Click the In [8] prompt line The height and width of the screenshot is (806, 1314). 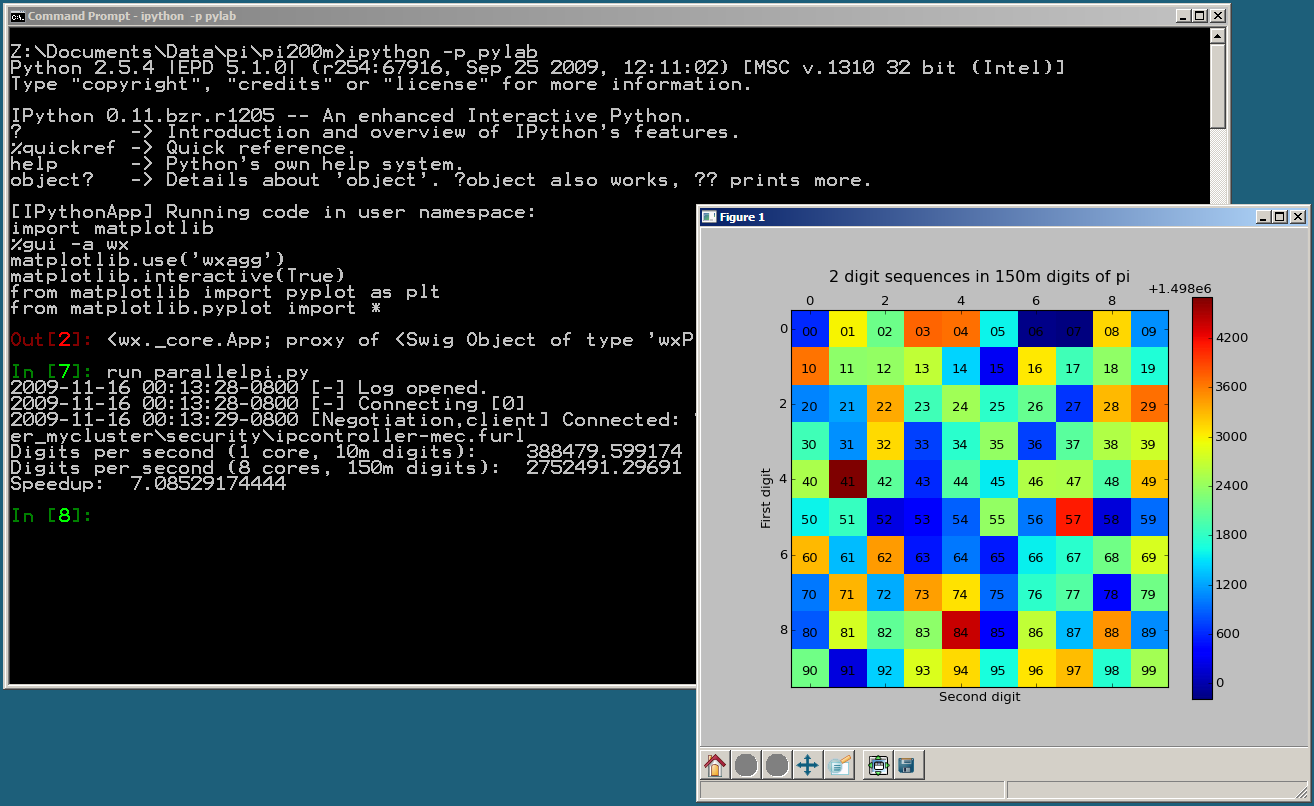(52, 516)
